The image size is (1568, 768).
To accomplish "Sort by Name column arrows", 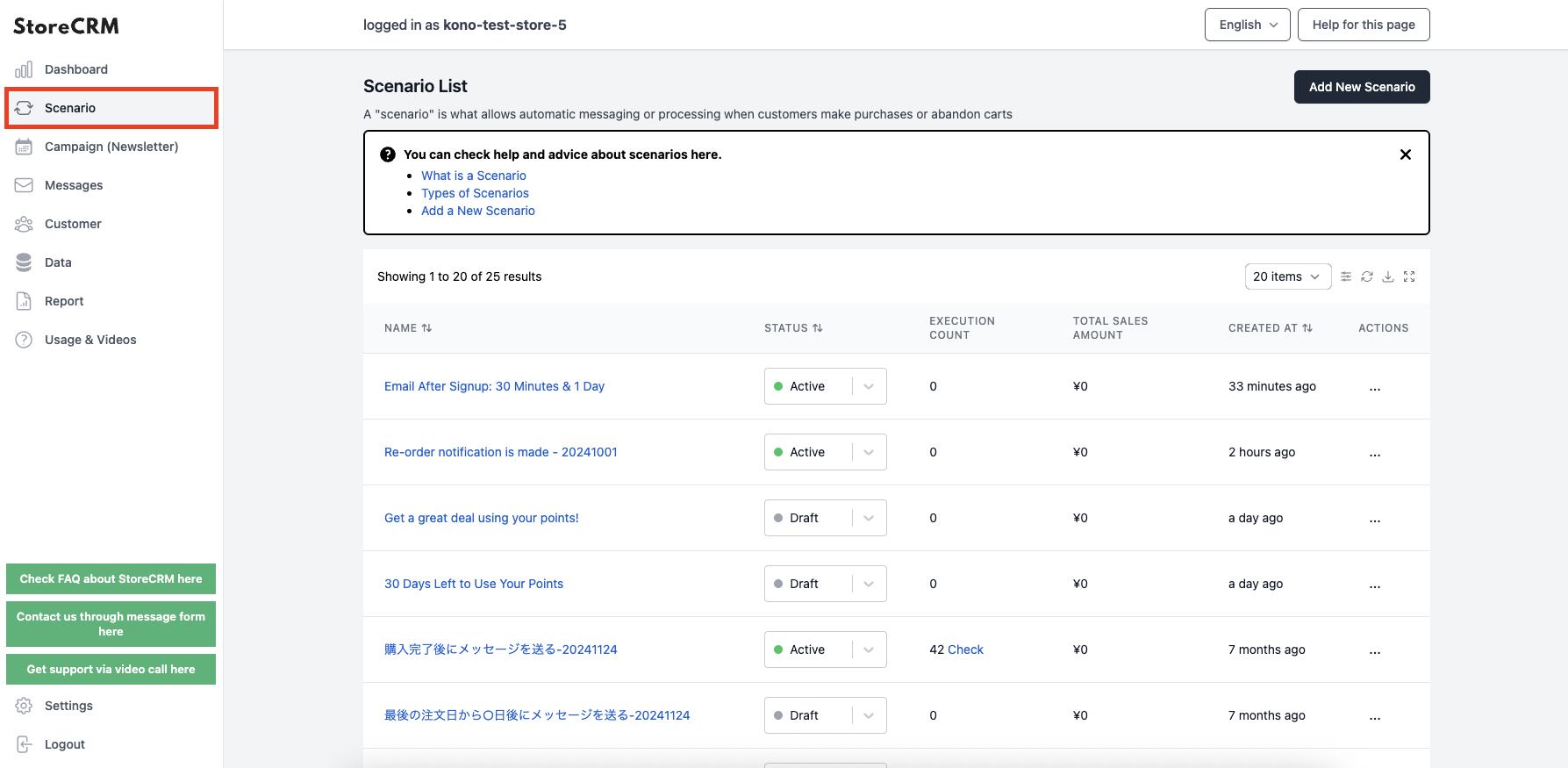I will tap(426, 328).
